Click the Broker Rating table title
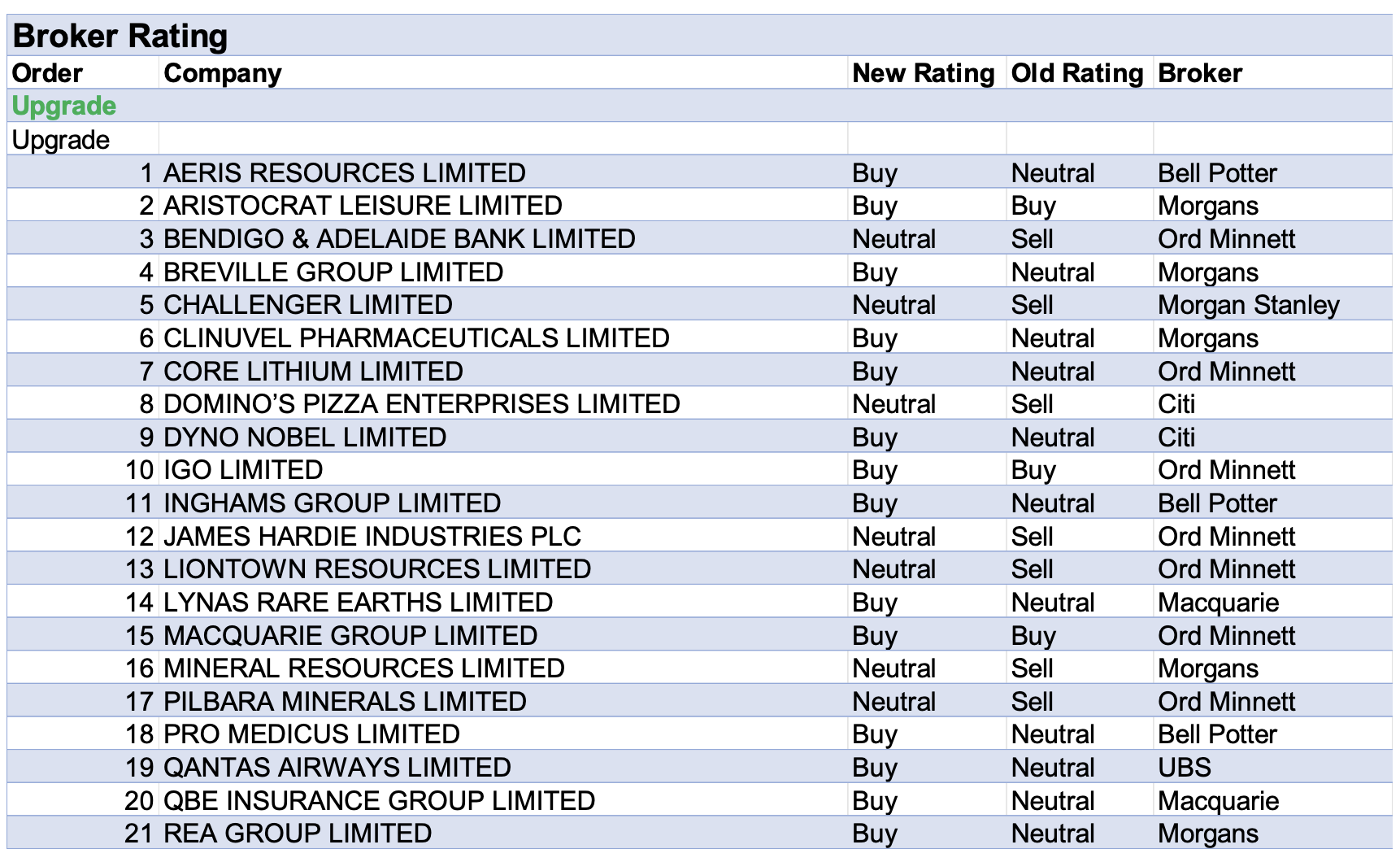 120,36
